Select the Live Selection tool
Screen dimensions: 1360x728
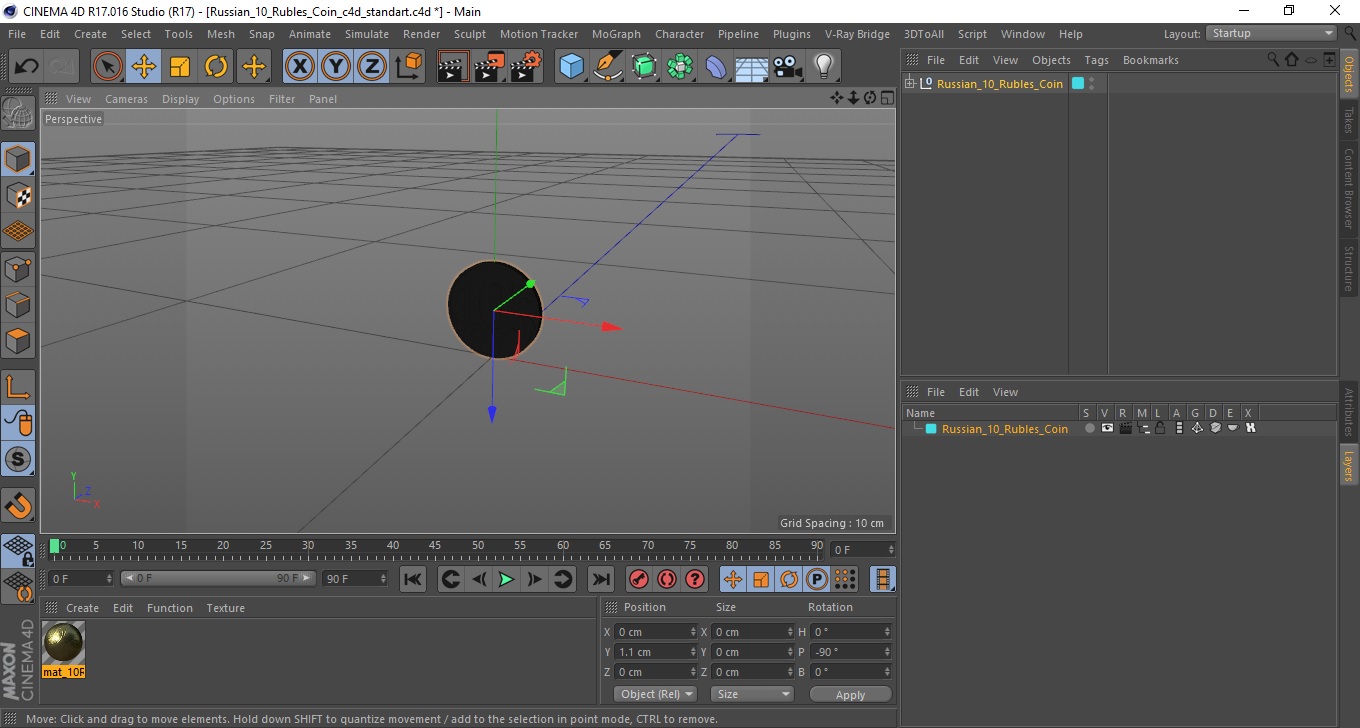pyautogui.click(x=108, y=67)
